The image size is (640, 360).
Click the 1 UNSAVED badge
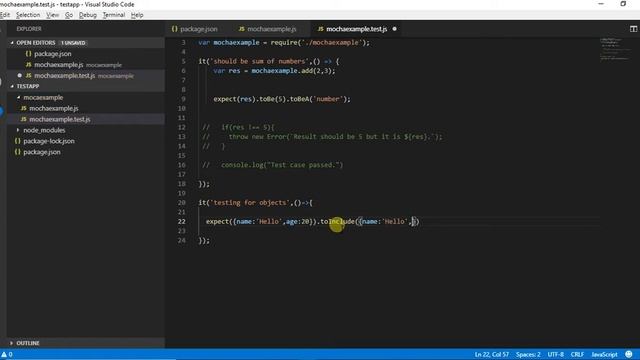click(x=73, y=43)
